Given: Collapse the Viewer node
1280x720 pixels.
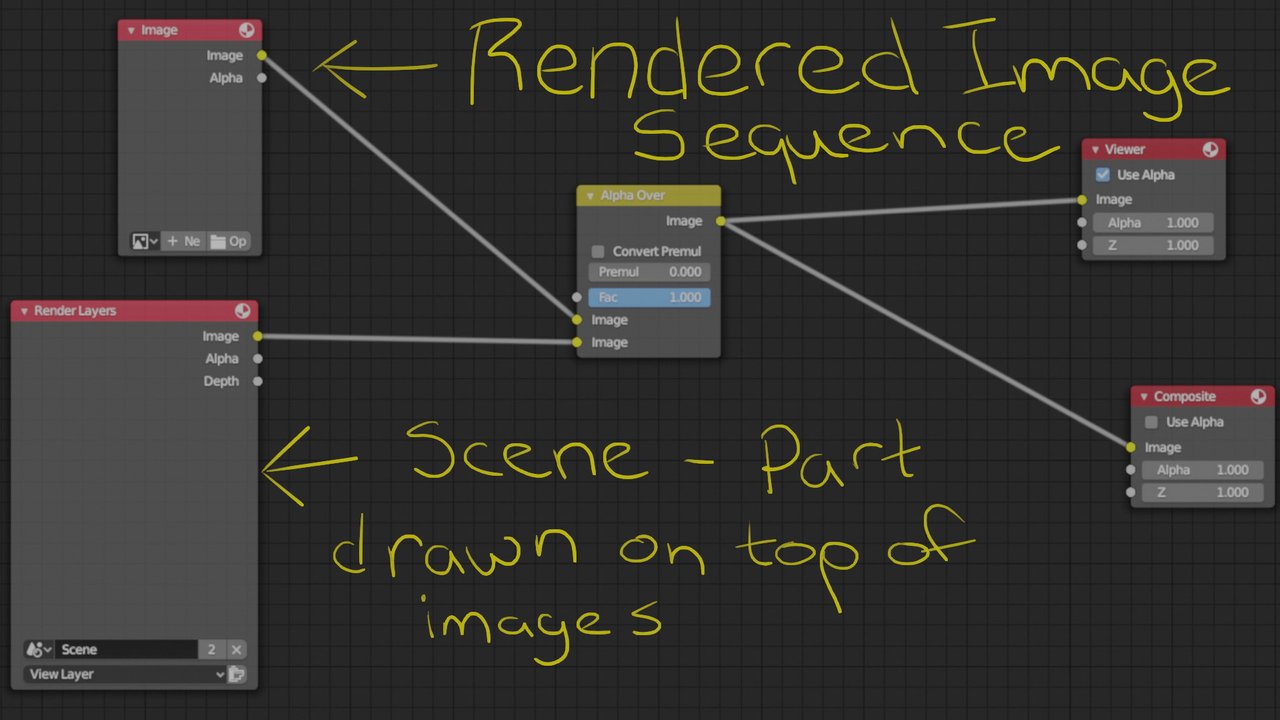Looking at the screenshot, I should coord(1095,150).
